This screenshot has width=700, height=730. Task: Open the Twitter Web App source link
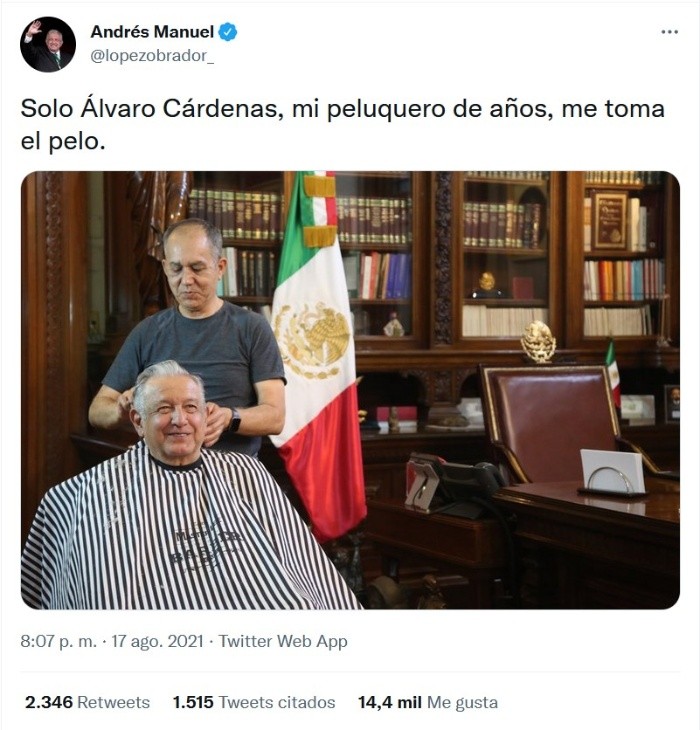283,642
